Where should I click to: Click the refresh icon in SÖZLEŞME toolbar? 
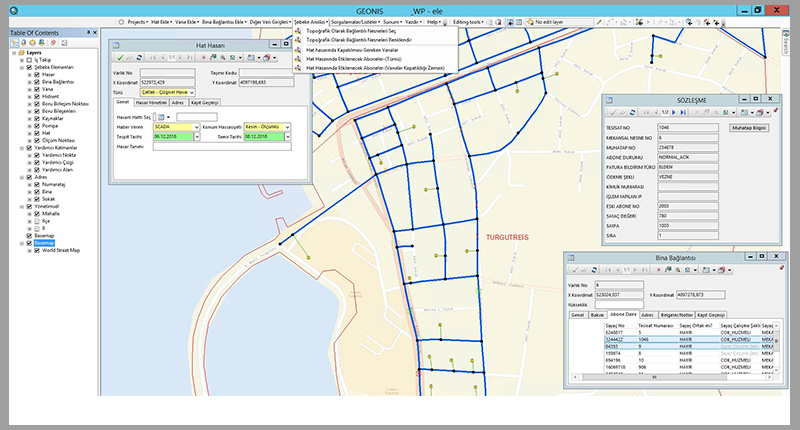pyautogui.click(x=633, y=112)
